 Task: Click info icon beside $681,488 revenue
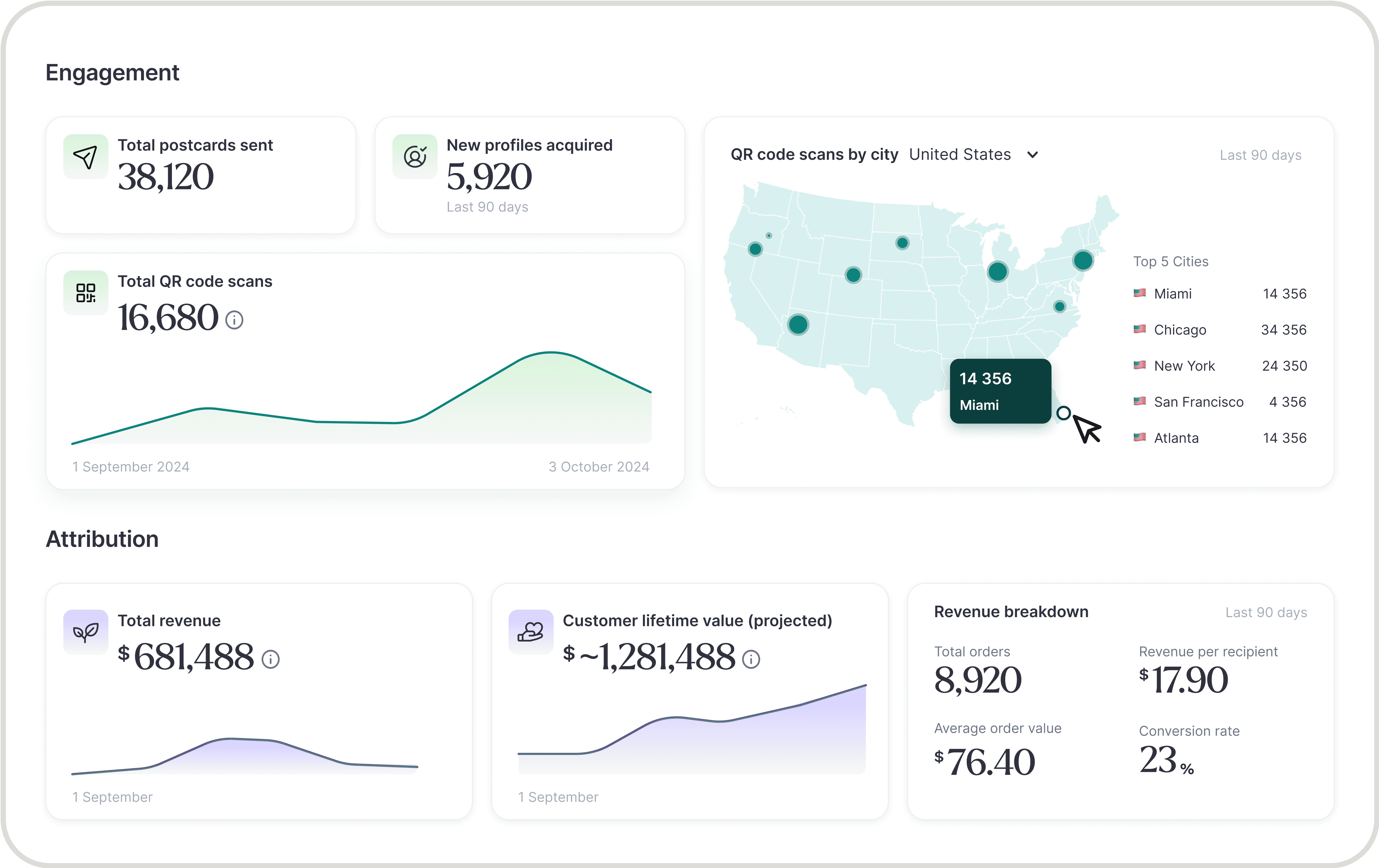tap(270, 659)
